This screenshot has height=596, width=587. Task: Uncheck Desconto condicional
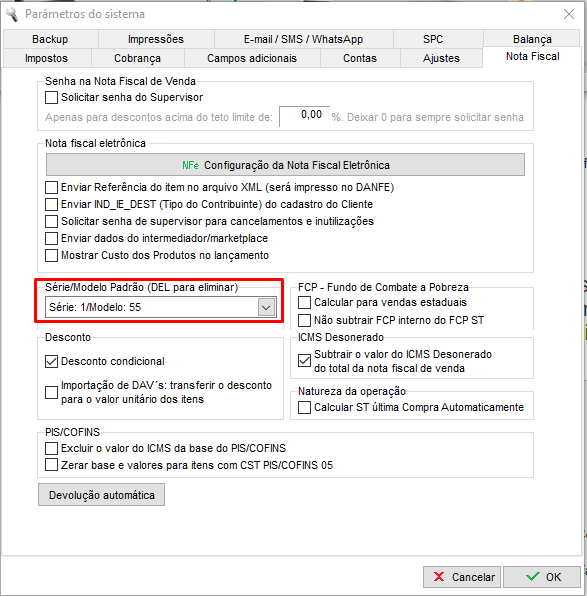pos(51,361)
